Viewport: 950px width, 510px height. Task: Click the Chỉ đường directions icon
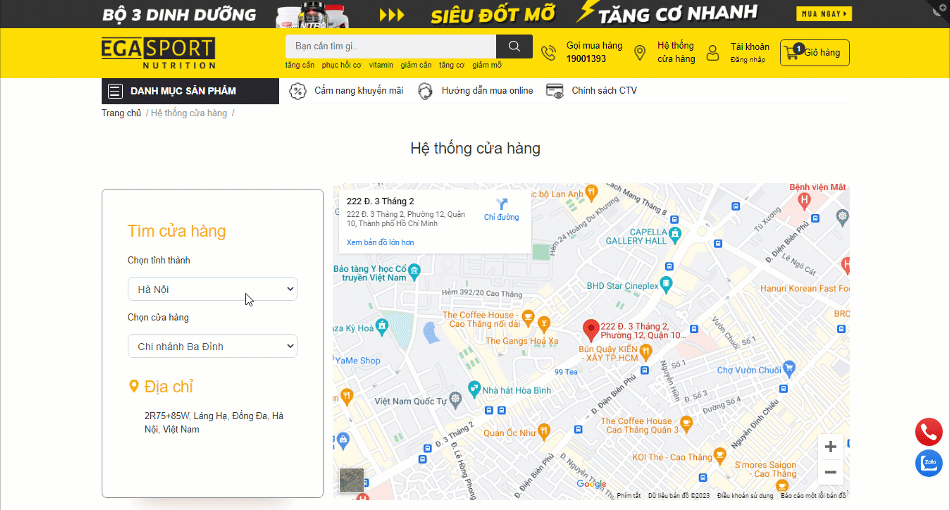click(502, 204)
